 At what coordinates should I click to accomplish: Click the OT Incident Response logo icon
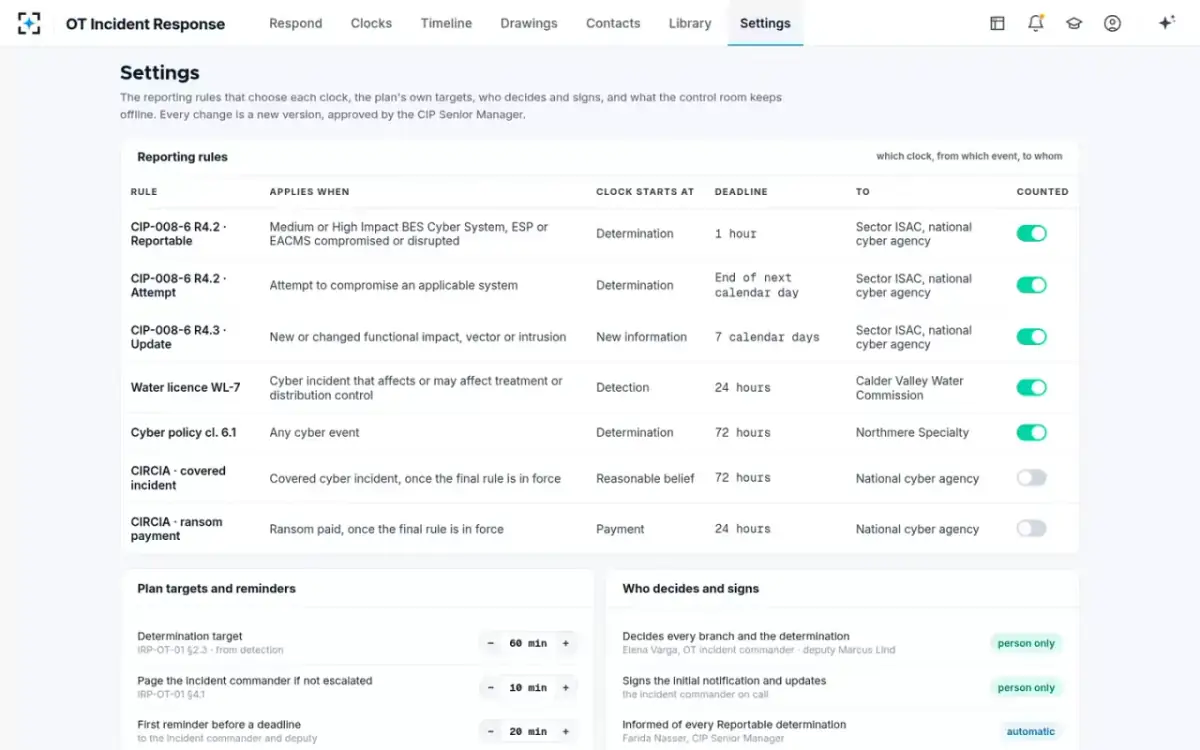pos(29,23)
